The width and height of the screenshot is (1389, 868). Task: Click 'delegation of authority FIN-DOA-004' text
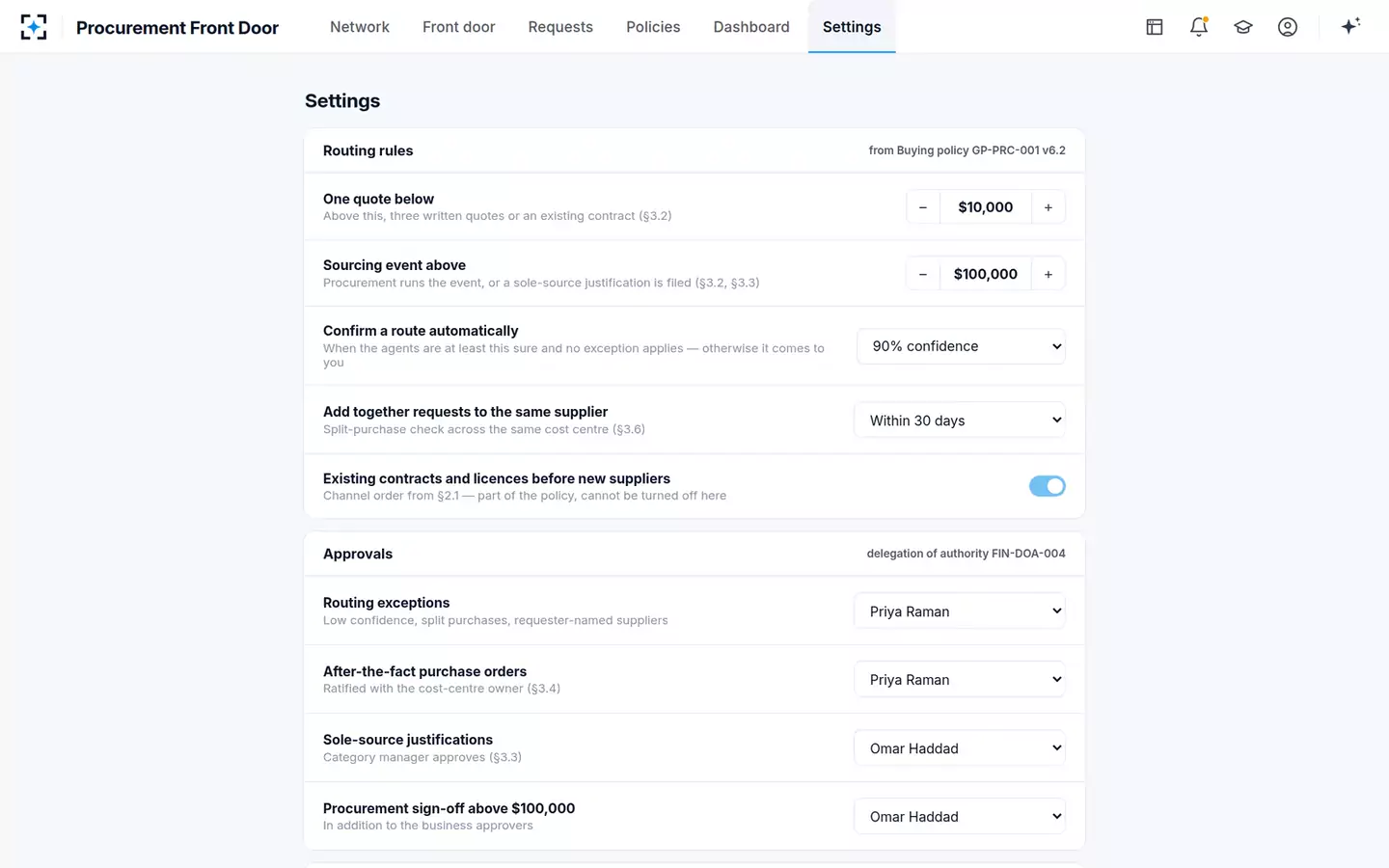(967, 554)
